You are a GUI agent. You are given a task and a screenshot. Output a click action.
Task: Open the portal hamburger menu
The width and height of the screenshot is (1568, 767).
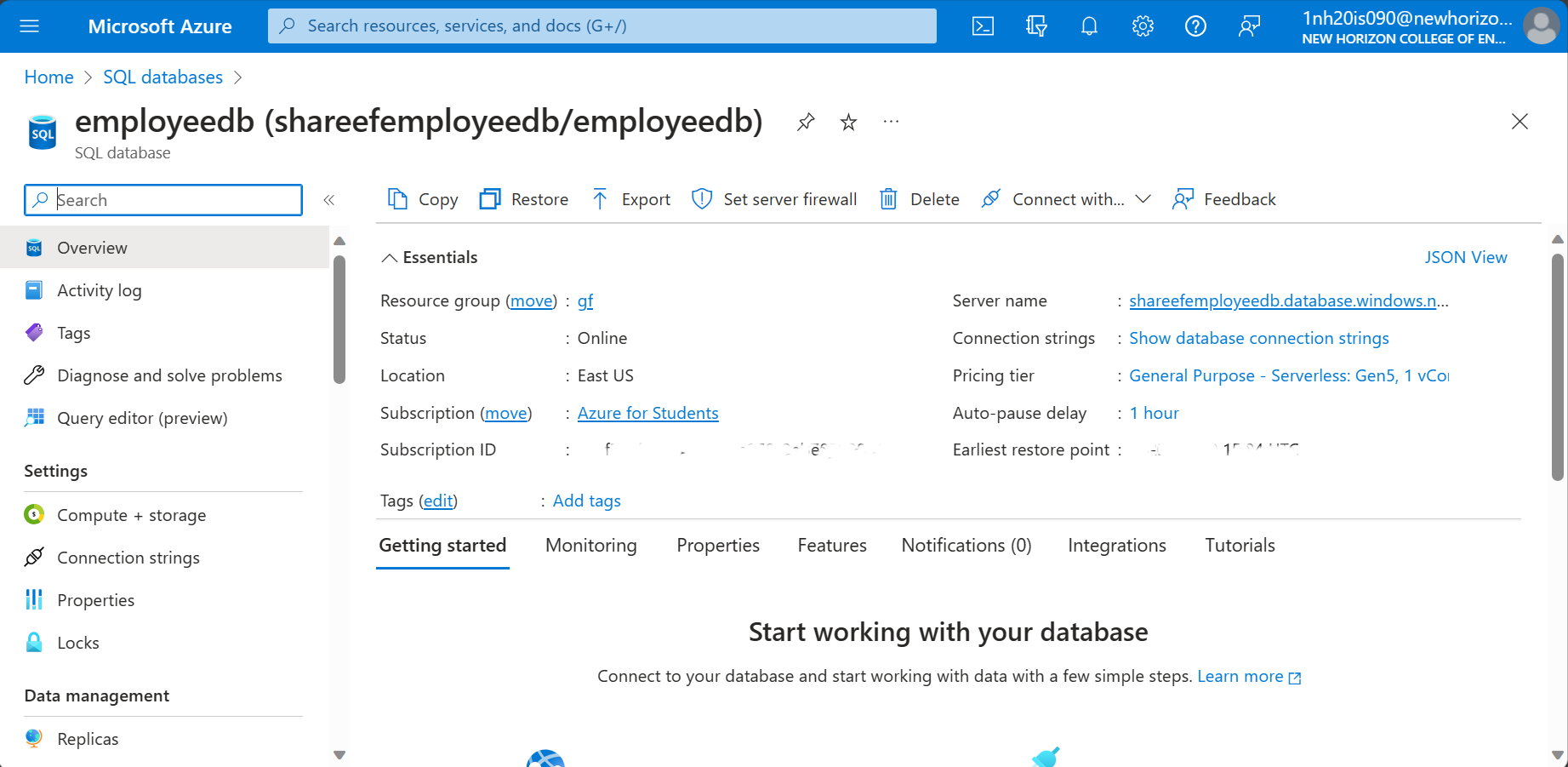[x=29, y=26]
